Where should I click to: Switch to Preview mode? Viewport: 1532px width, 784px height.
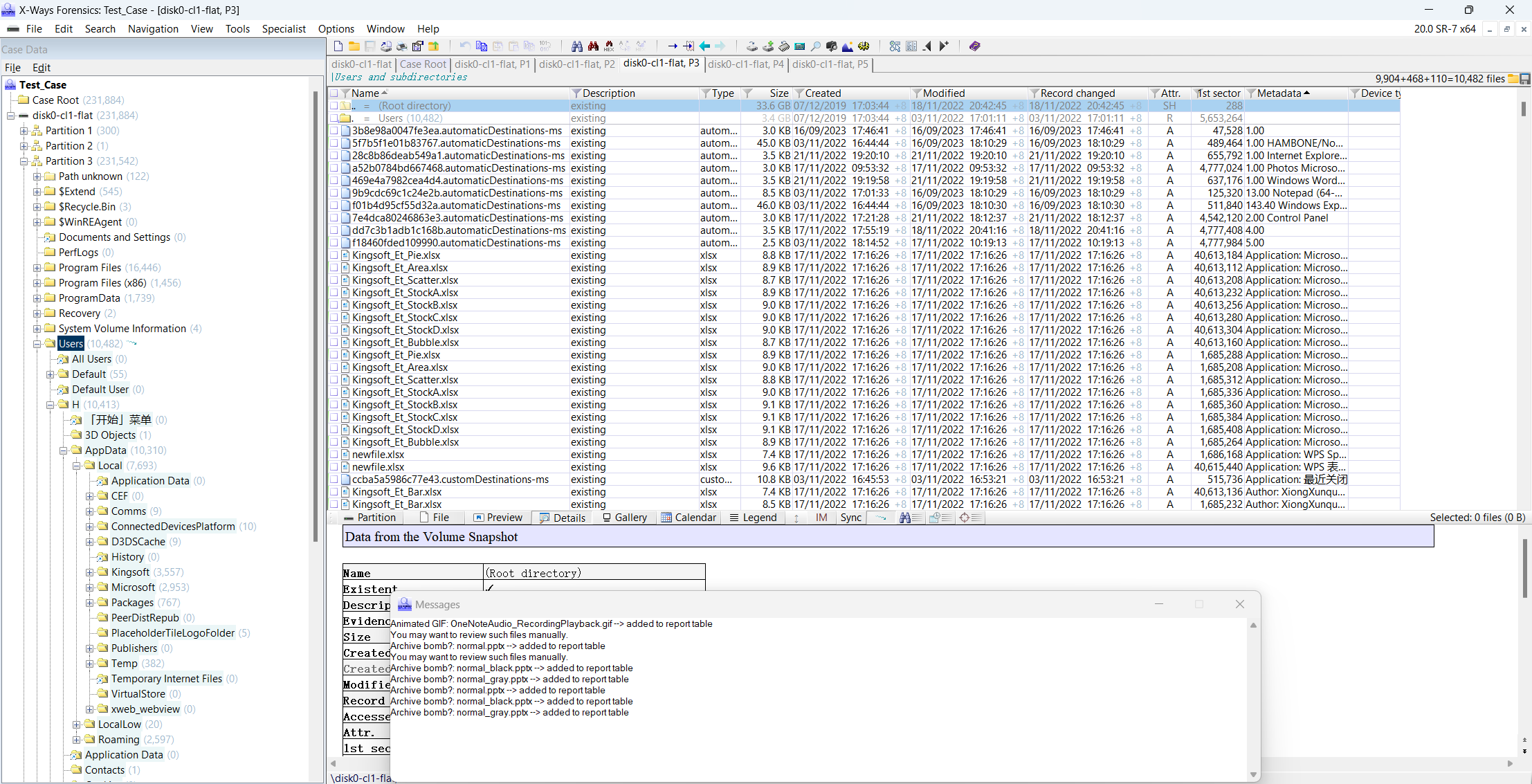(498, 518)
